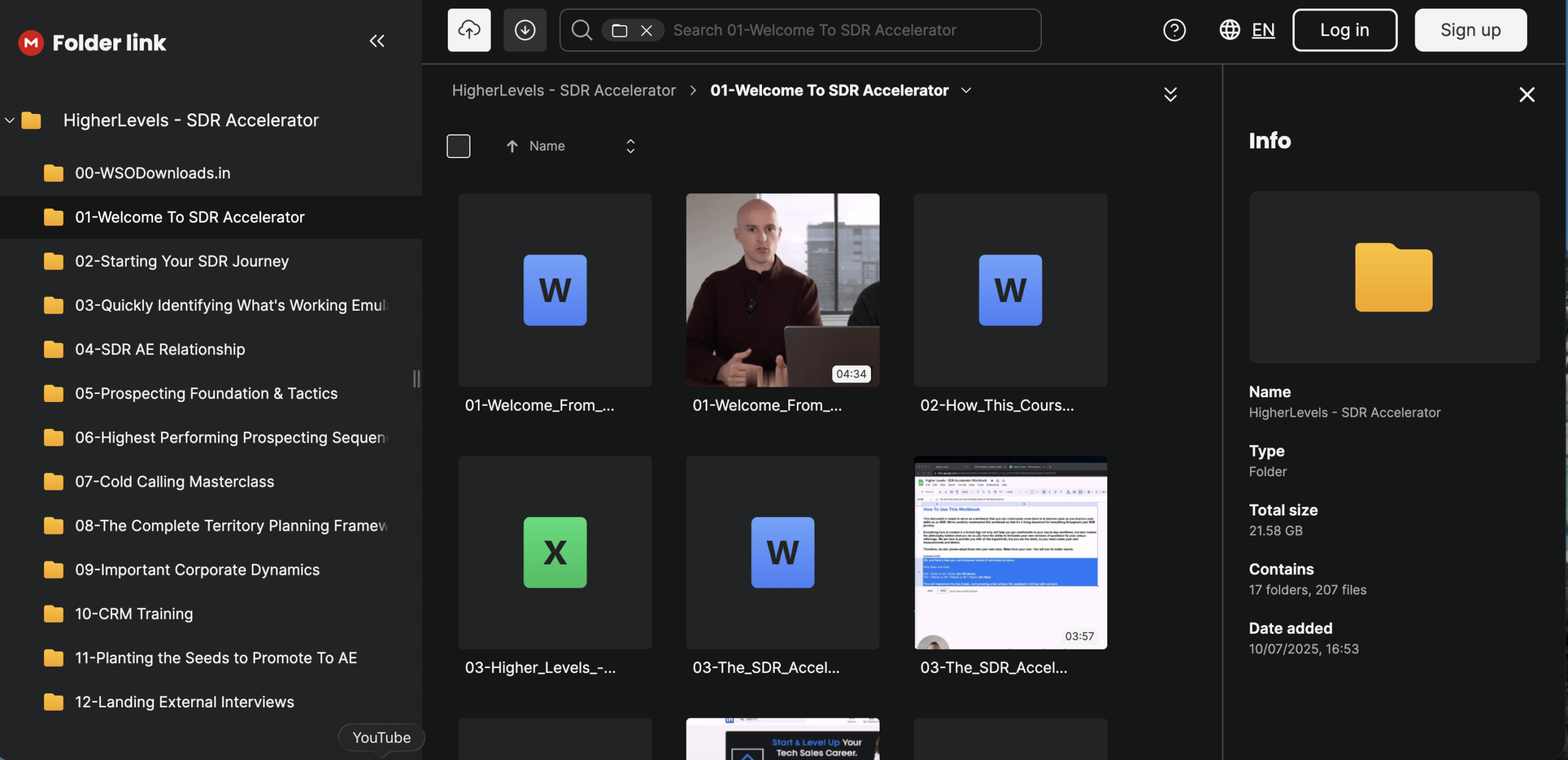This screenshot has height=760, width=1568.
Task: Select 10-CRM Training in sidebar
Action: click(x=134, y=614)
